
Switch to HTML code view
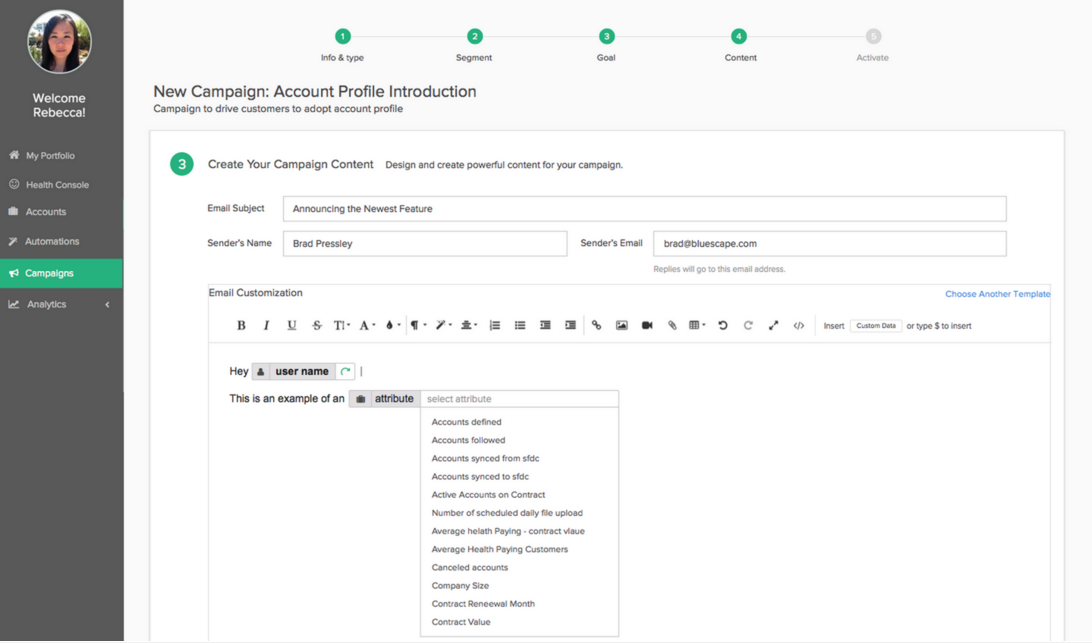(x=799, y=325)
